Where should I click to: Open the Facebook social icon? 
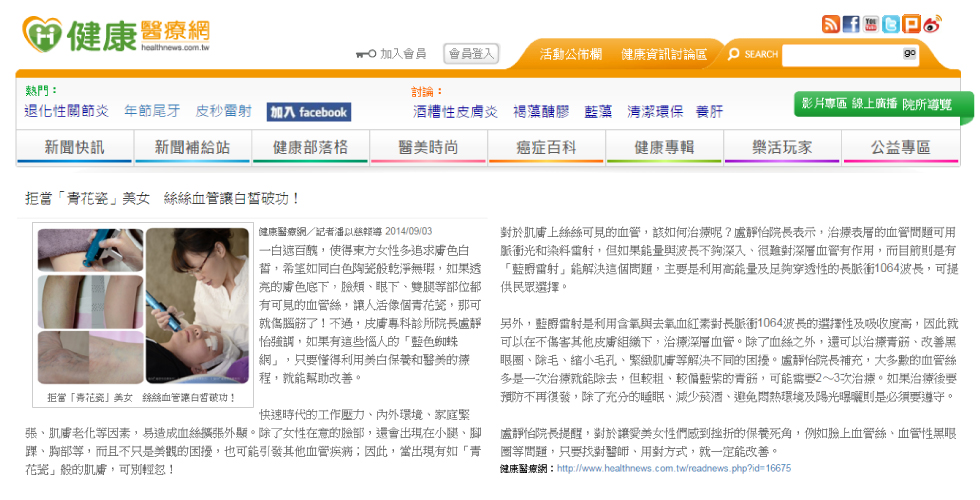[x=851, y=24]
